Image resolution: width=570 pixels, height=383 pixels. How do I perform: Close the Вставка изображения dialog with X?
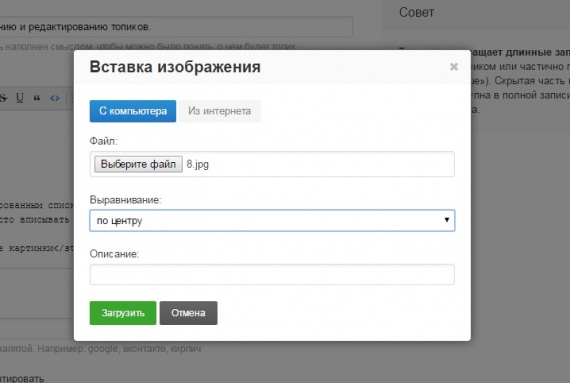[x=454, y=66]
